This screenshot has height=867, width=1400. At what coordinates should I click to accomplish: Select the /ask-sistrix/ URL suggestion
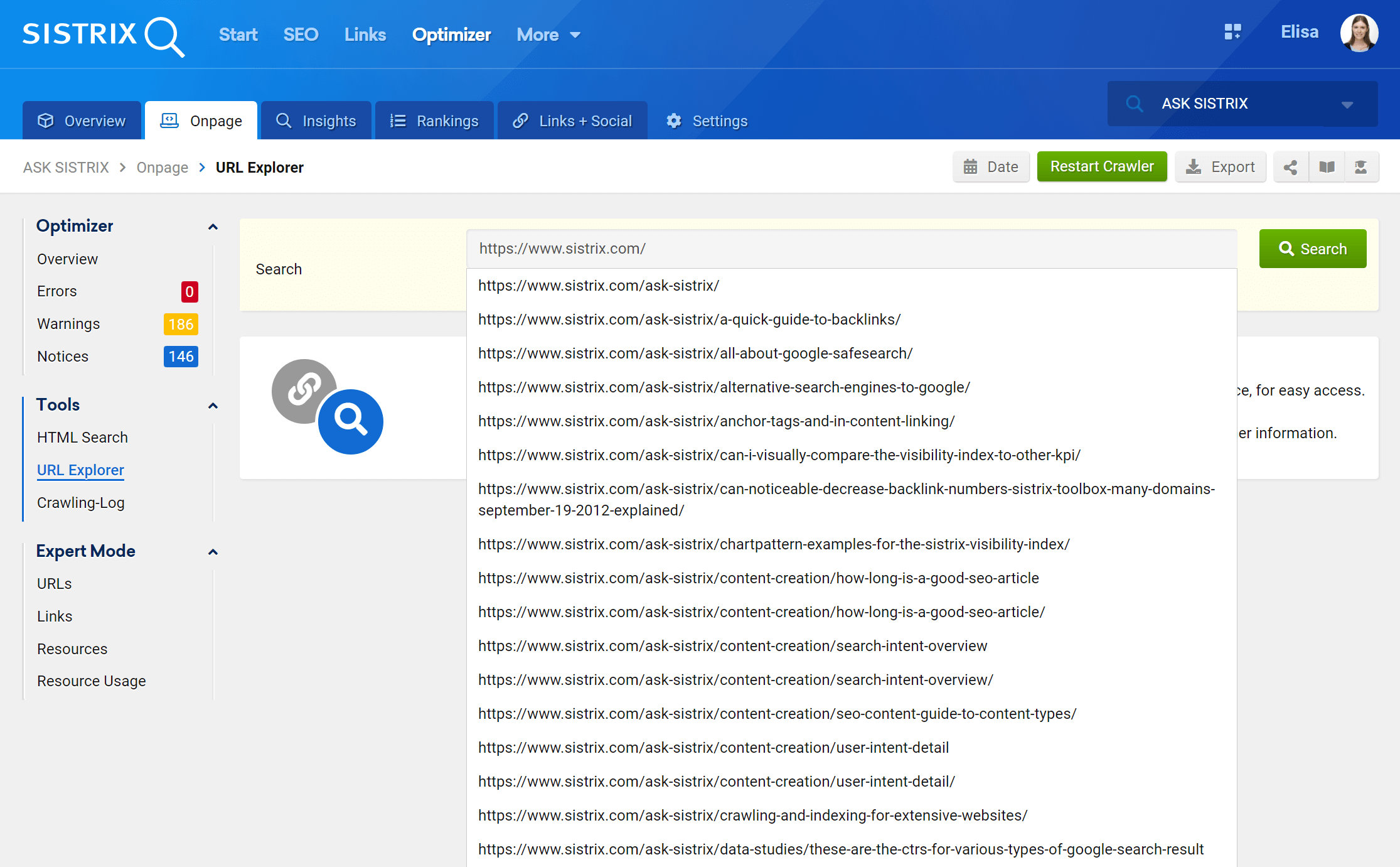pyautogui.click(x=852, y=286)
